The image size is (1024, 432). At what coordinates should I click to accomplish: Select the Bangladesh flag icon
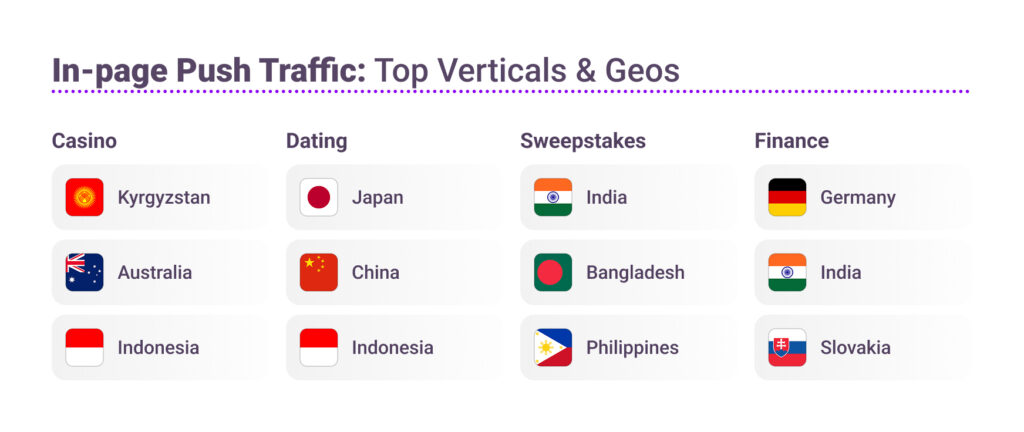[x=553, y=272]
